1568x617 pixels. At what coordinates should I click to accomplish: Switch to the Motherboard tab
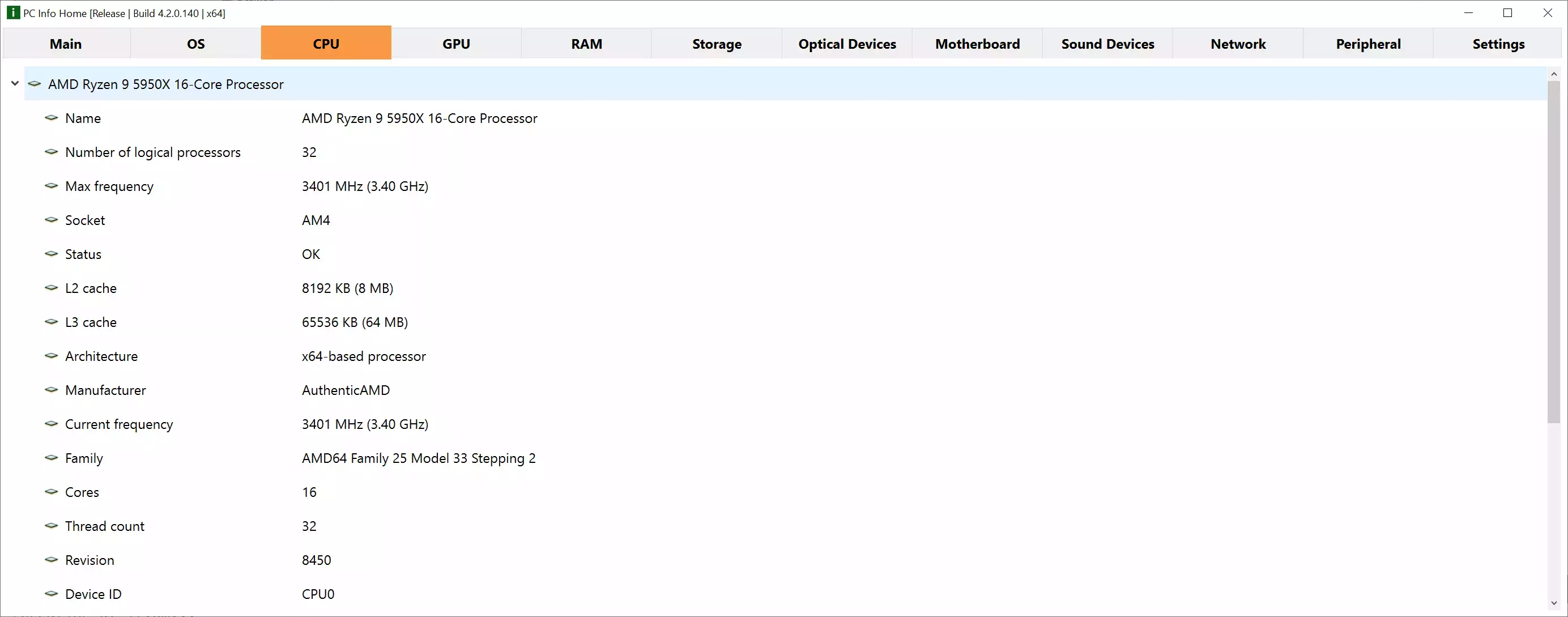point(978,43)
